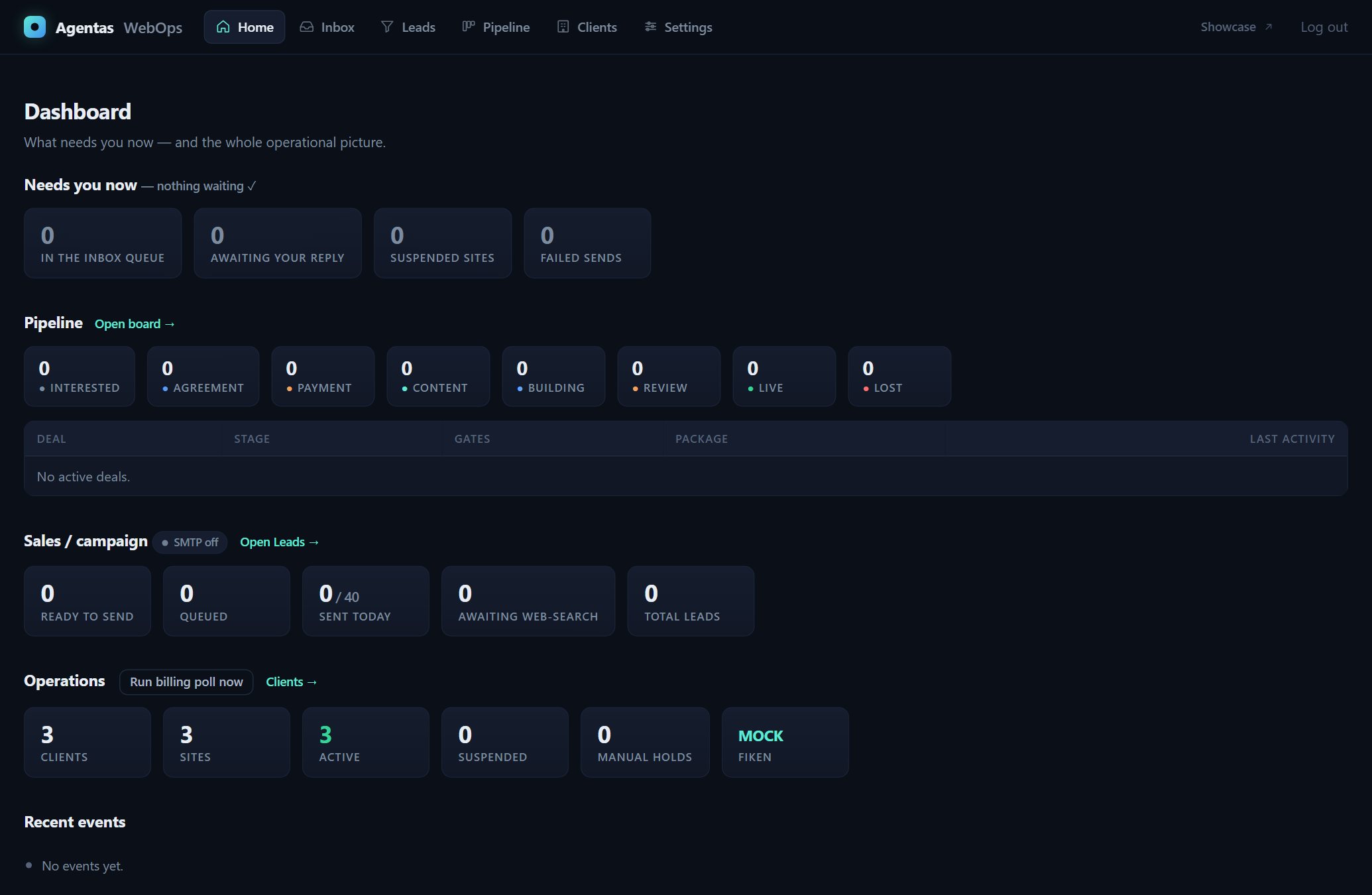
Task: Open the In The Inbox Queue card
Action: pyautogui.click(x=103, y=243)
